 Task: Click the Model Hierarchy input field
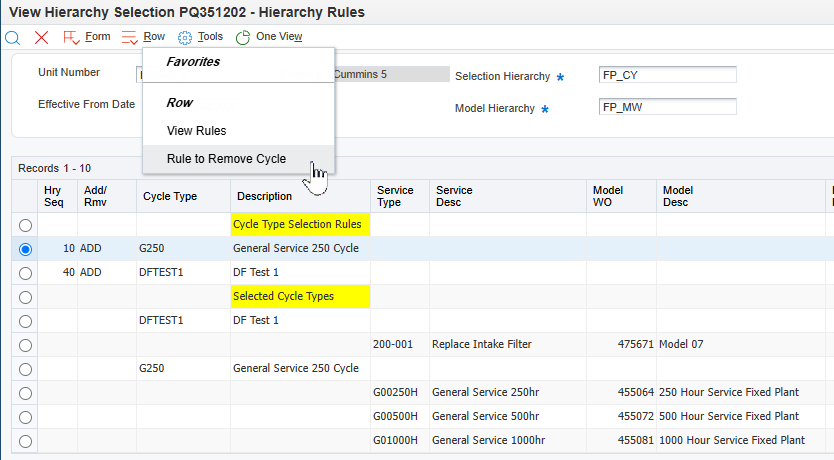(x=667, y=107)
